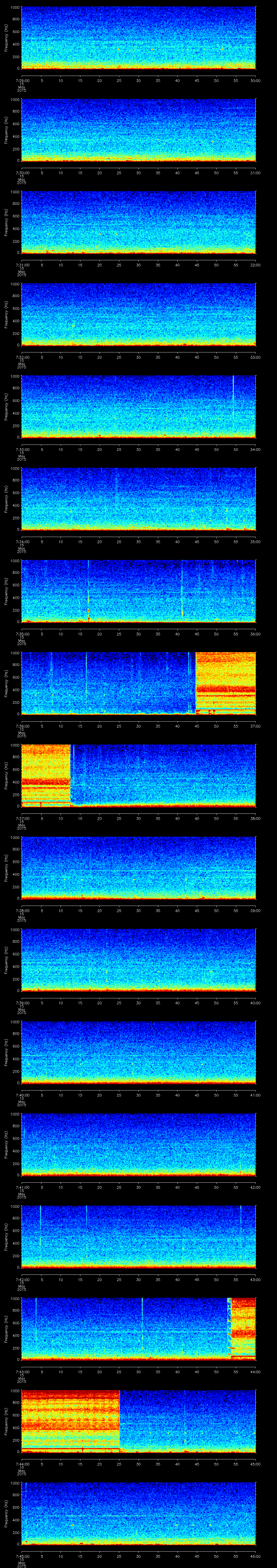Click the Frequency (Hz) axis label of the 7:44:00 plot

coord(6,1421)
